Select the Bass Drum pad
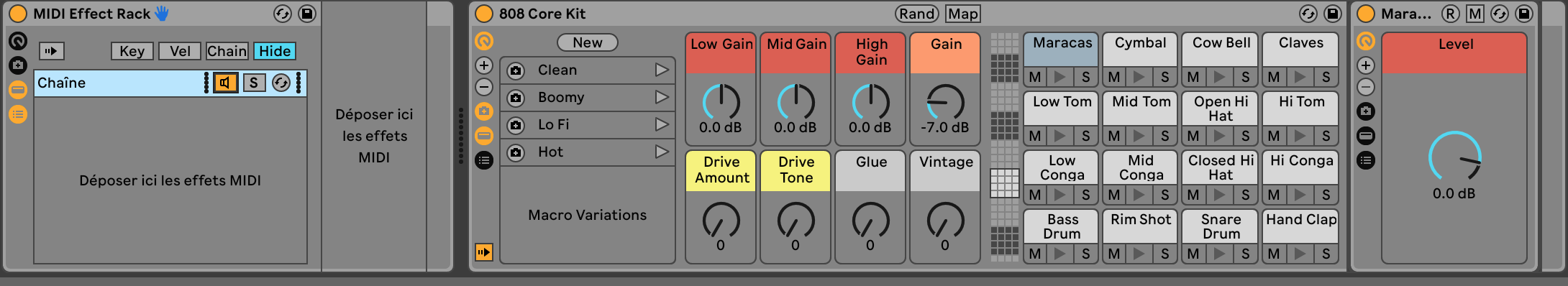This screenshot has width=1568, height=286. tap(1062, 226)
